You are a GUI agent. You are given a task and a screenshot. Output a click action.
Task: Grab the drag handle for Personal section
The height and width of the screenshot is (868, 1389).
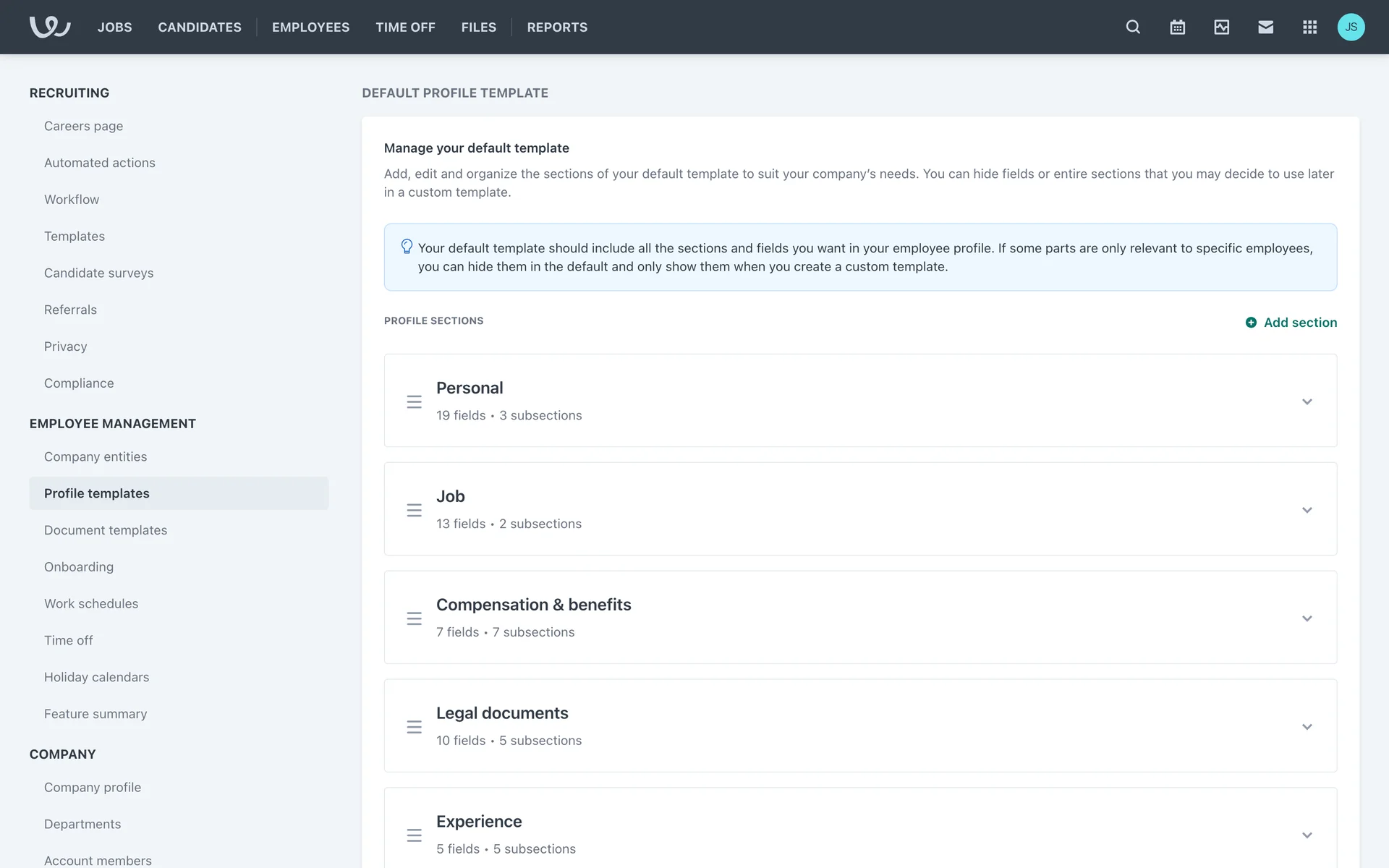click(414, 401)
